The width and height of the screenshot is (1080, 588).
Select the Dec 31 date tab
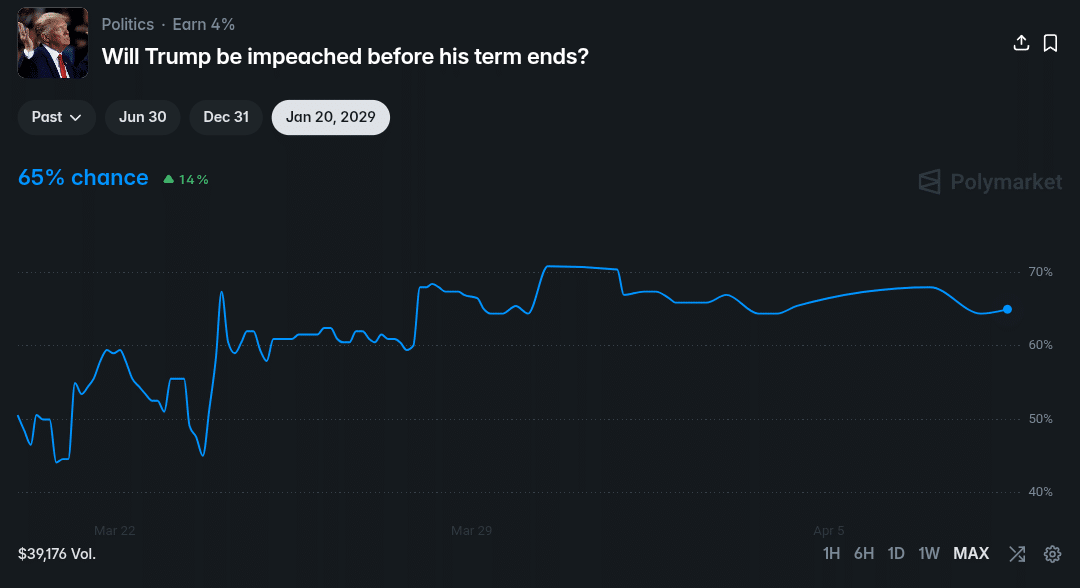(226, 117)
